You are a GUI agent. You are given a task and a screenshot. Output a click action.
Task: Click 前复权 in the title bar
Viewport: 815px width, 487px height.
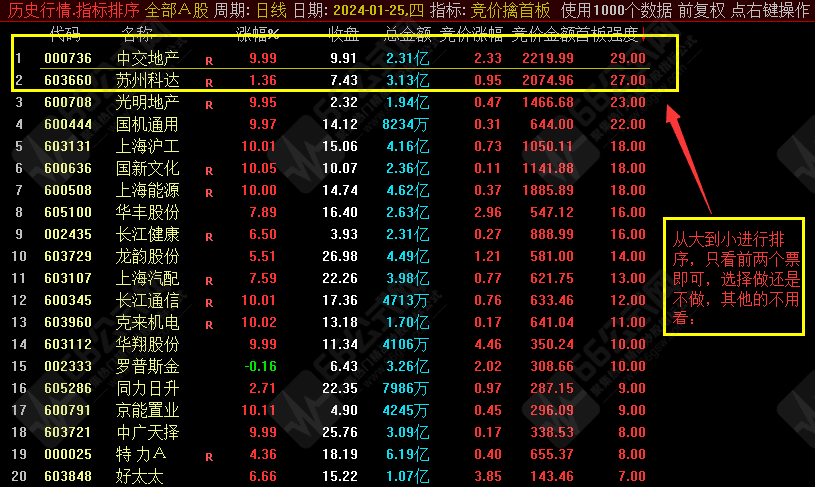[701, 10]
